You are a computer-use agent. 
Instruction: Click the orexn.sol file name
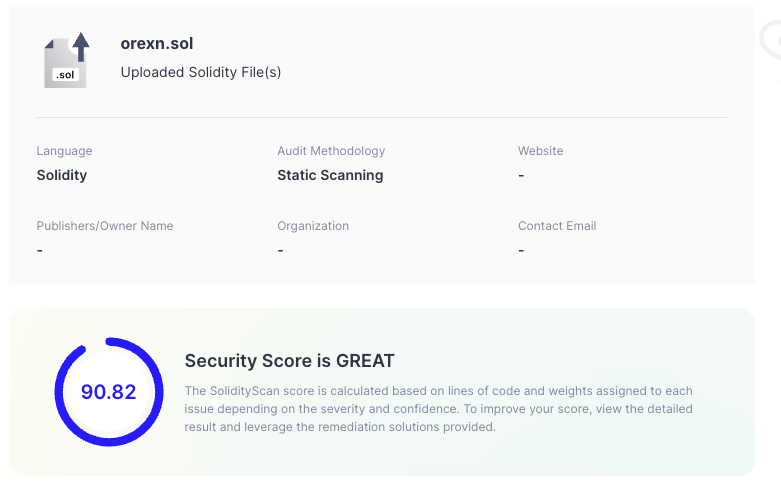[x=156, y=46]
